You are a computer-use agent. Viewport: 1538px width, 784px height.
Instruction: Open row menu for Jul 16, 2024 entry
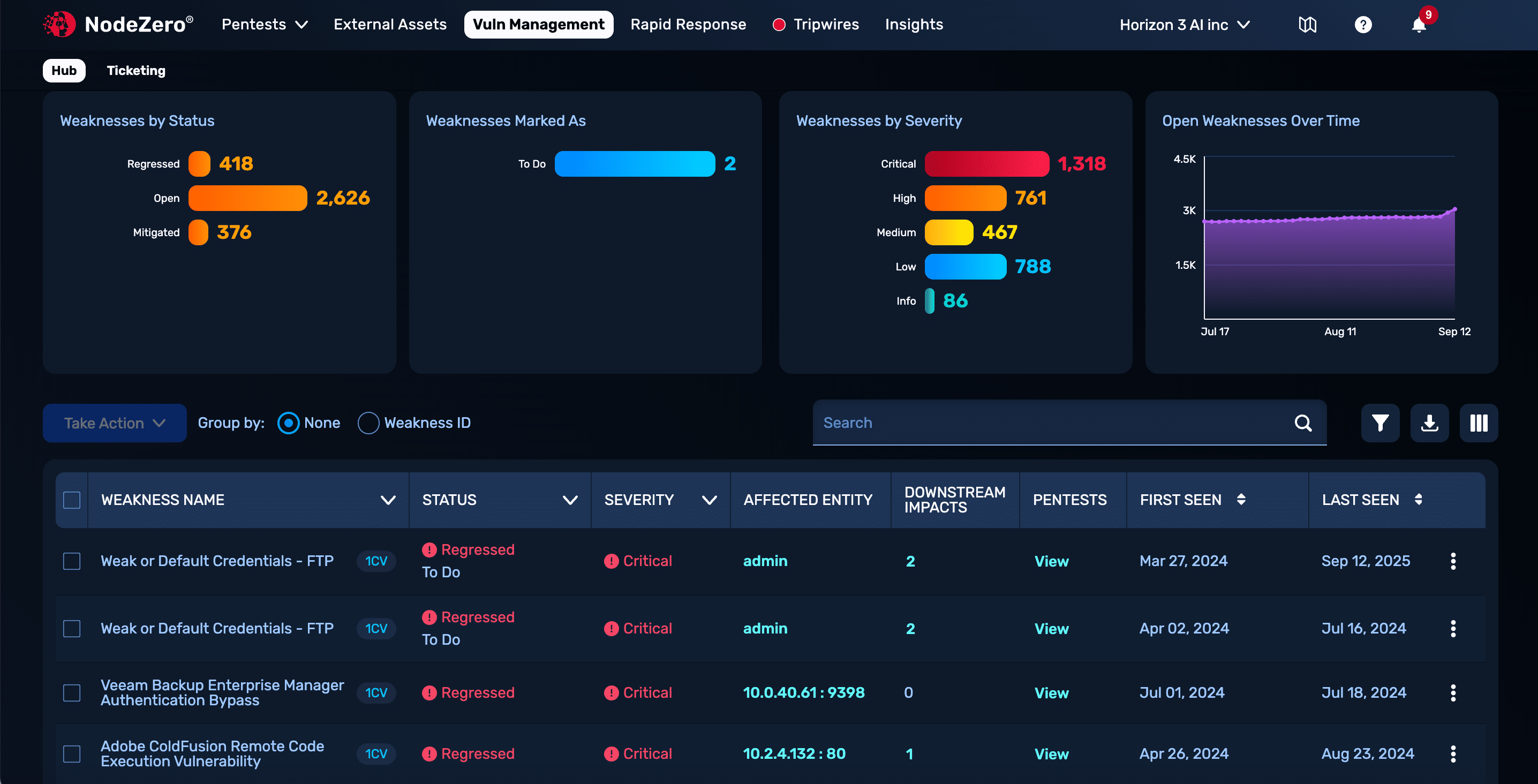click(1453, 628)
